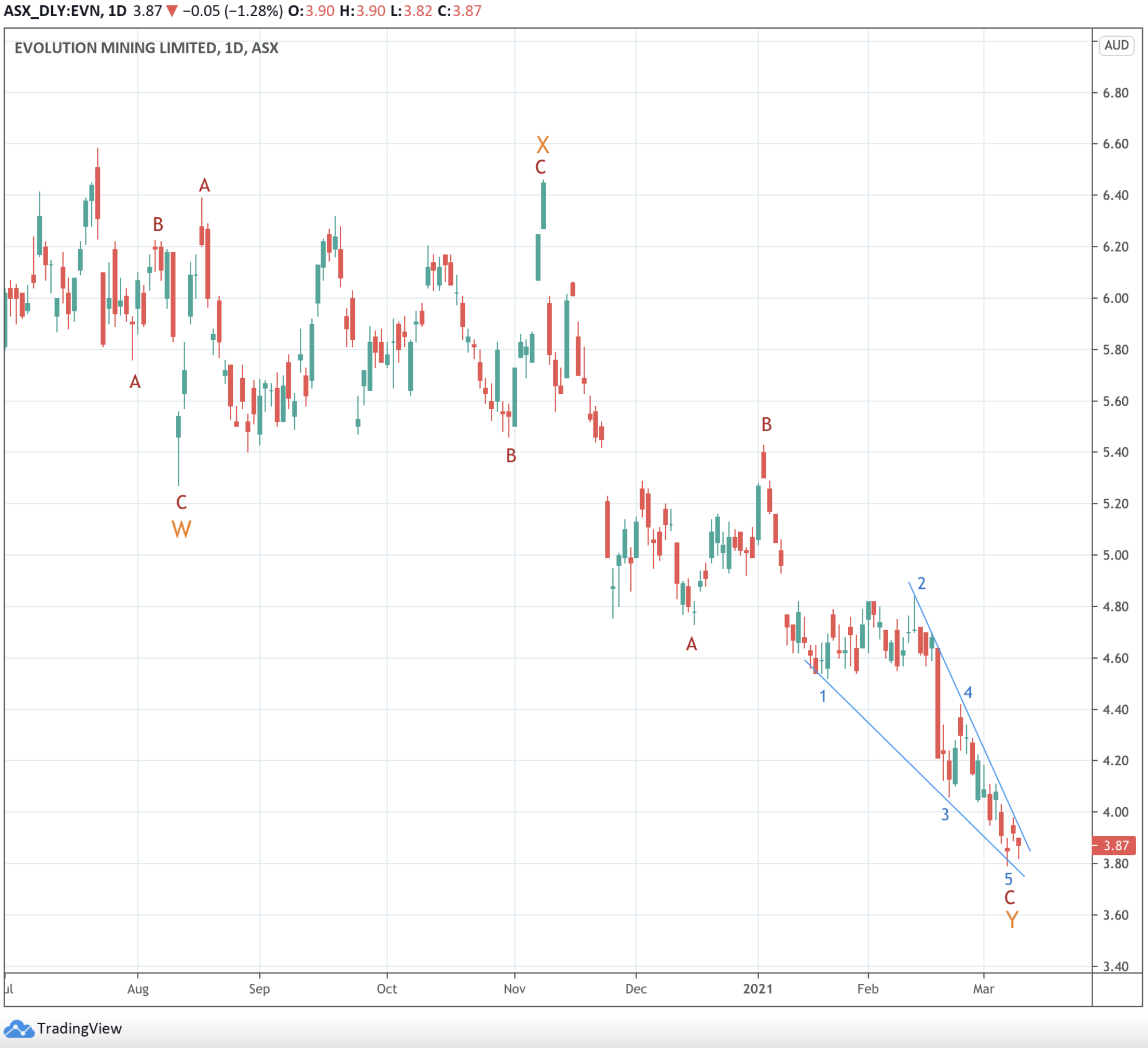Click the red B label near January 2021

coord(767,424)
